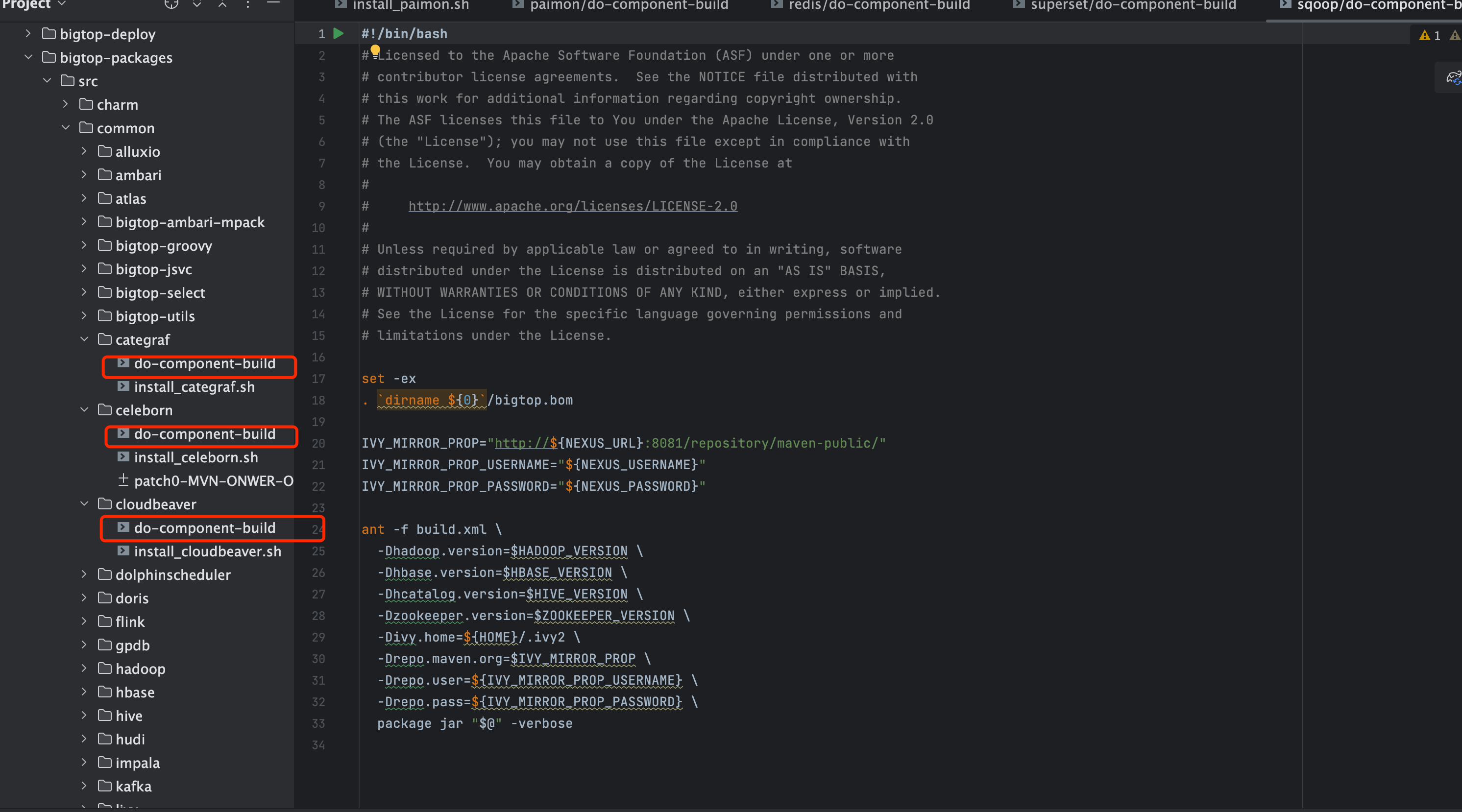Click the Select Opened File target icon

[x=171, y=4]
